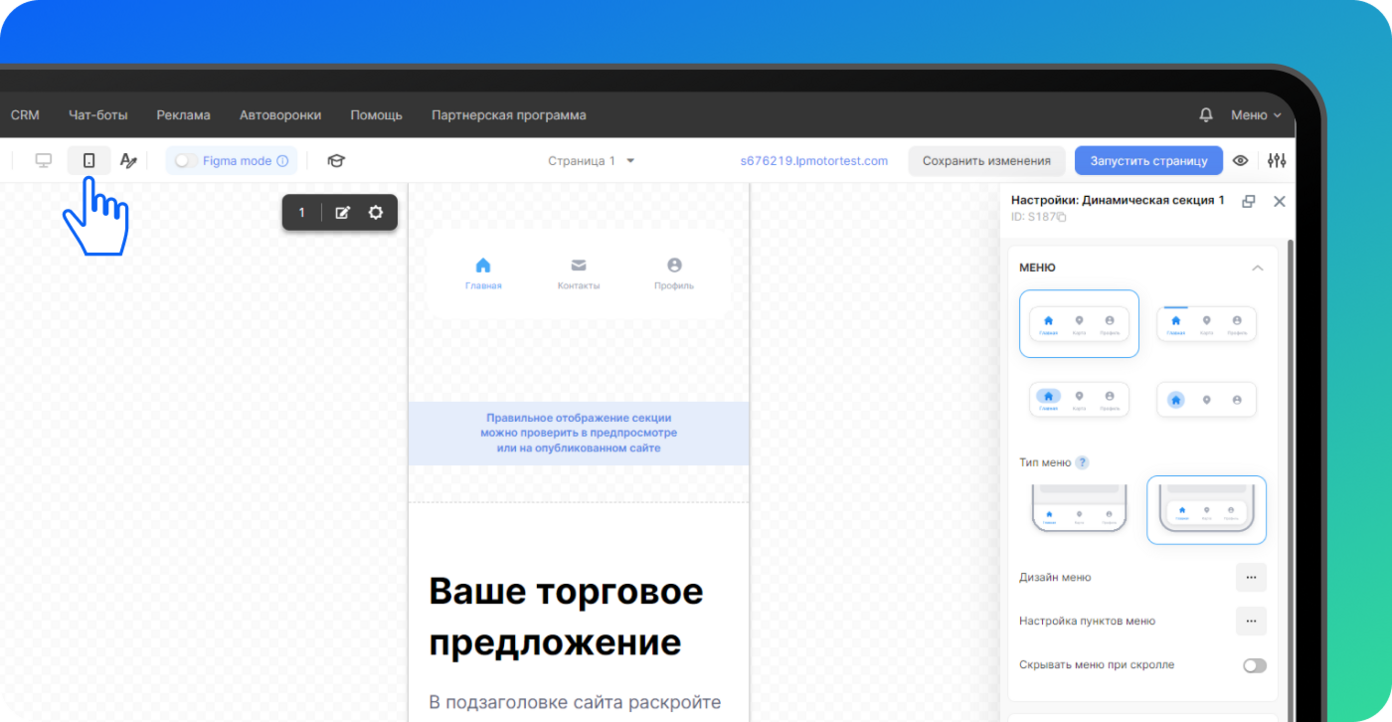
Task: Open the Страница 1 page dropdown
Action: (x=591, y=160)
